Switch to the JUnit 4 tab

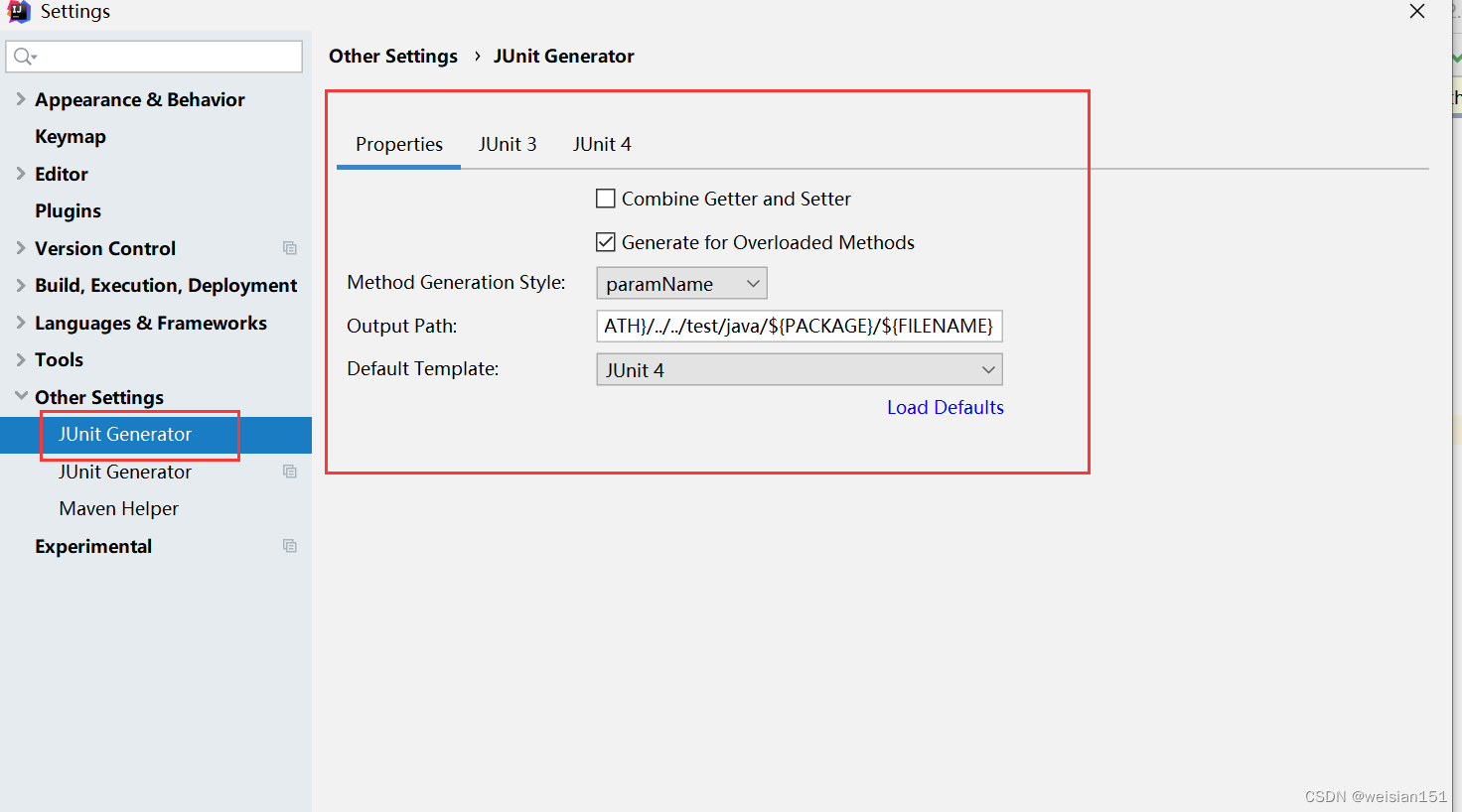(602, 144)
